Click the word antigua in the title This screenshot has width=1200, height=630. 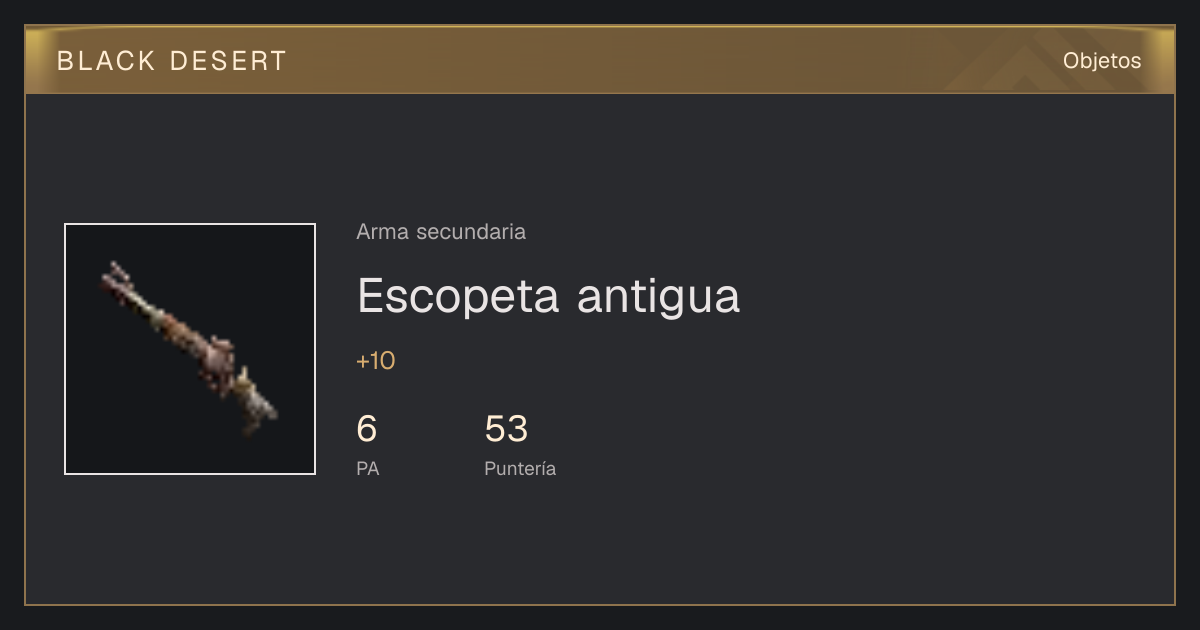[x=659, y=296]
